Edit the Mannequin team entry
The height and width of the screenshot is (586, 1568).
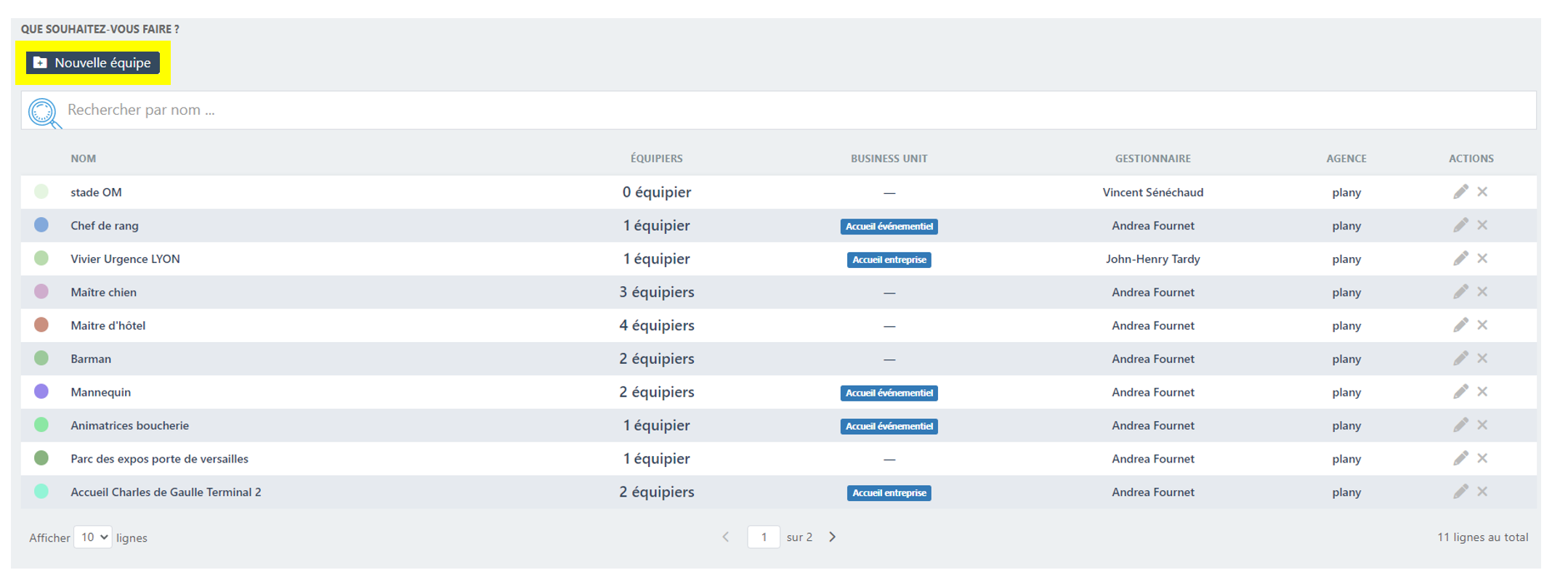1460,392
